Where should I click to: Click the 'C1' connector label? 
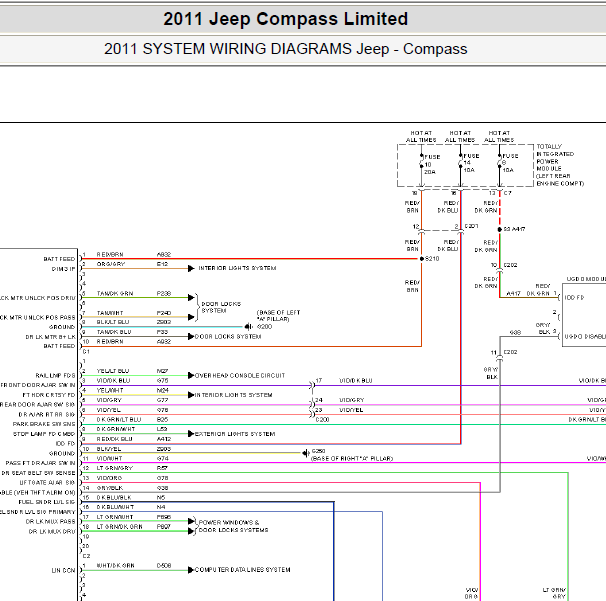pos(86,352)
